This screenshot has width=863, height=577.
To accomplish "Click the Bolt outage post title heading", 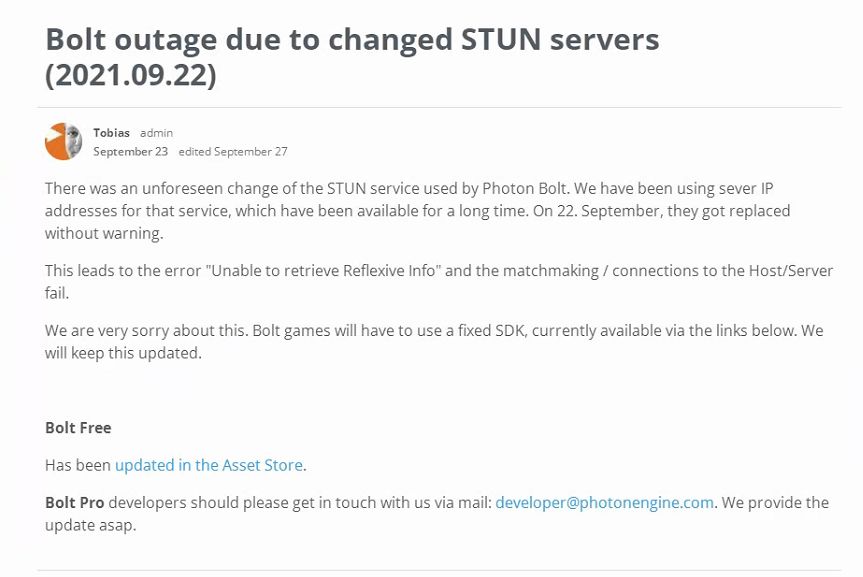I will point(352,39).
